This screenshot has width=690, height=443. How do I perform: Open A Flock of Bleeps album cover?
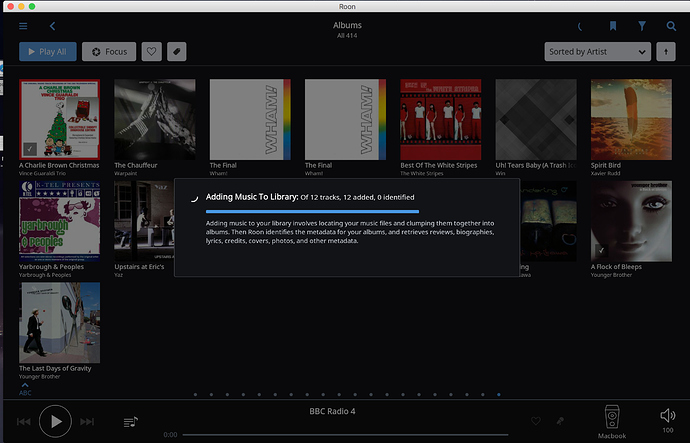(x=631, y=221)
